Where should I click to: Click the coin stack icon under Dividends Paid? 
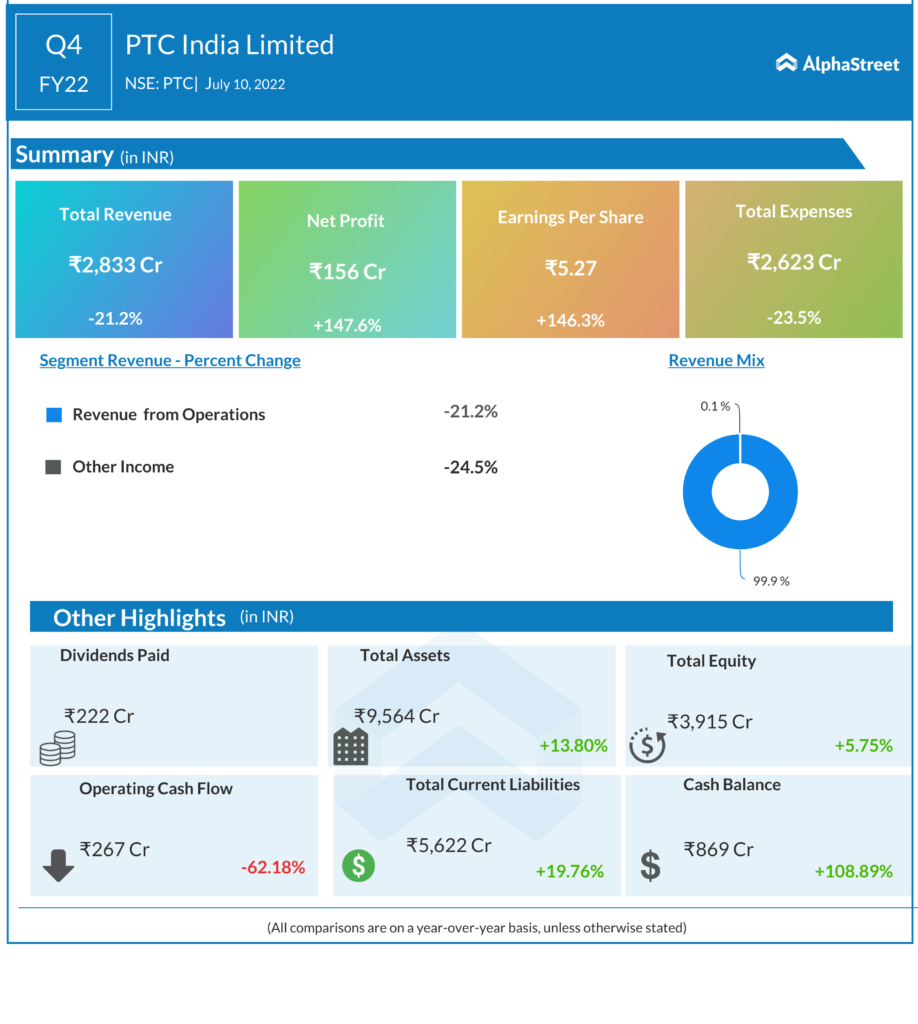pyautogui.click(x=57, y=747)
